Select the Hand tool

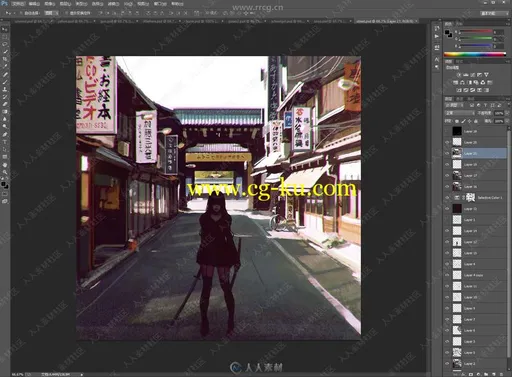point(5,165)
